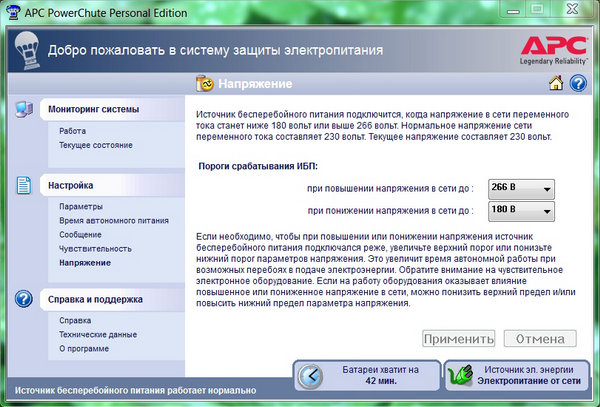Close the PowerChute Personal Edition window
Viewport: 600px width, 407px height.
[x=572, y=9]
